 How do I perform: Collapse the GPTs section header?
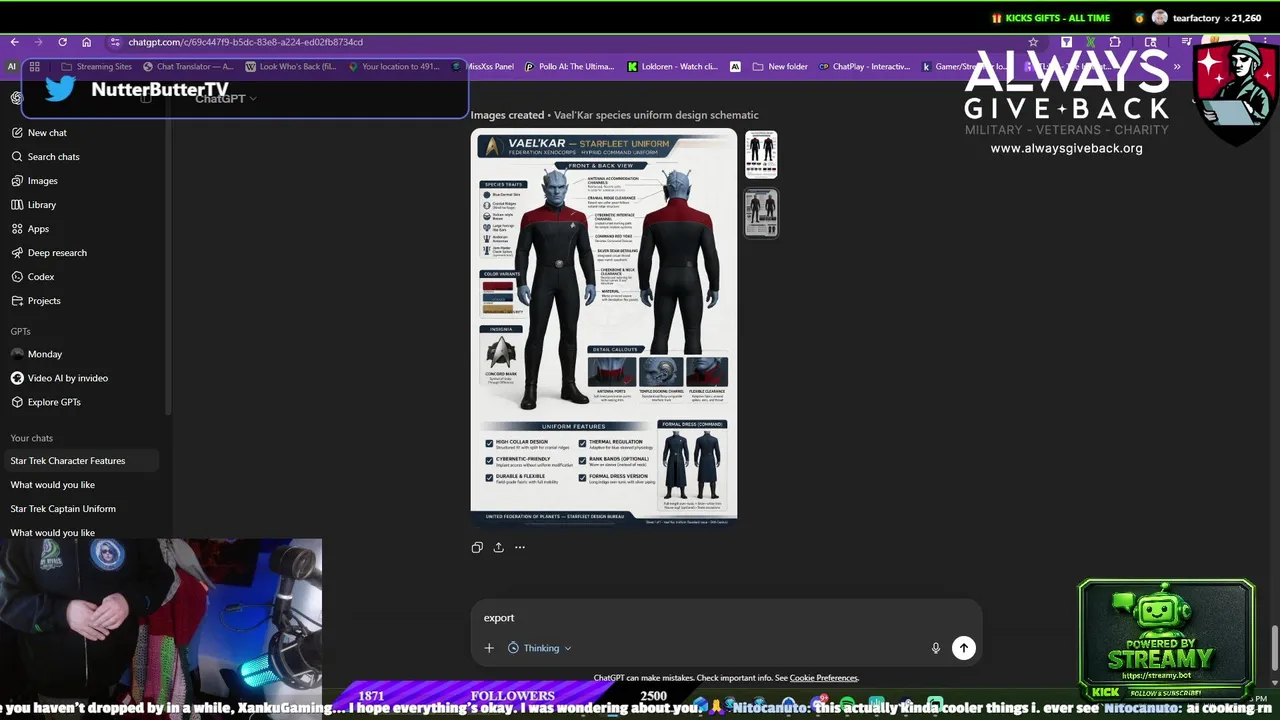21,331
